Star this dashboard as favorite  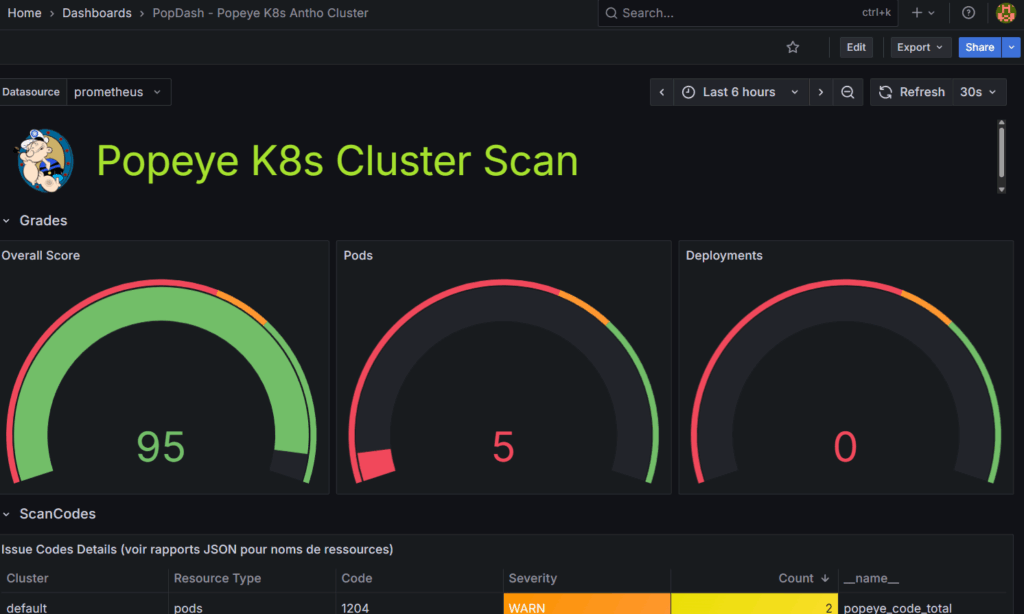[793, 47]
